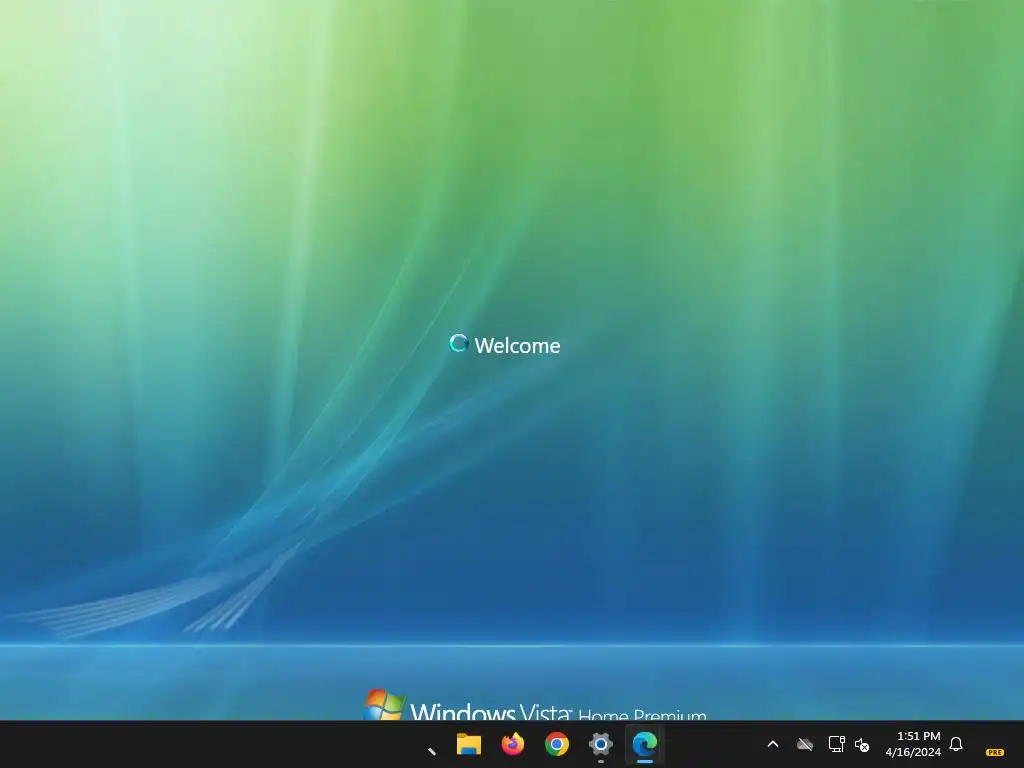This screenshot has width=1024, height=768.
Task: Open Google Chrome from the taskbar
Action: tap(556, 744)
